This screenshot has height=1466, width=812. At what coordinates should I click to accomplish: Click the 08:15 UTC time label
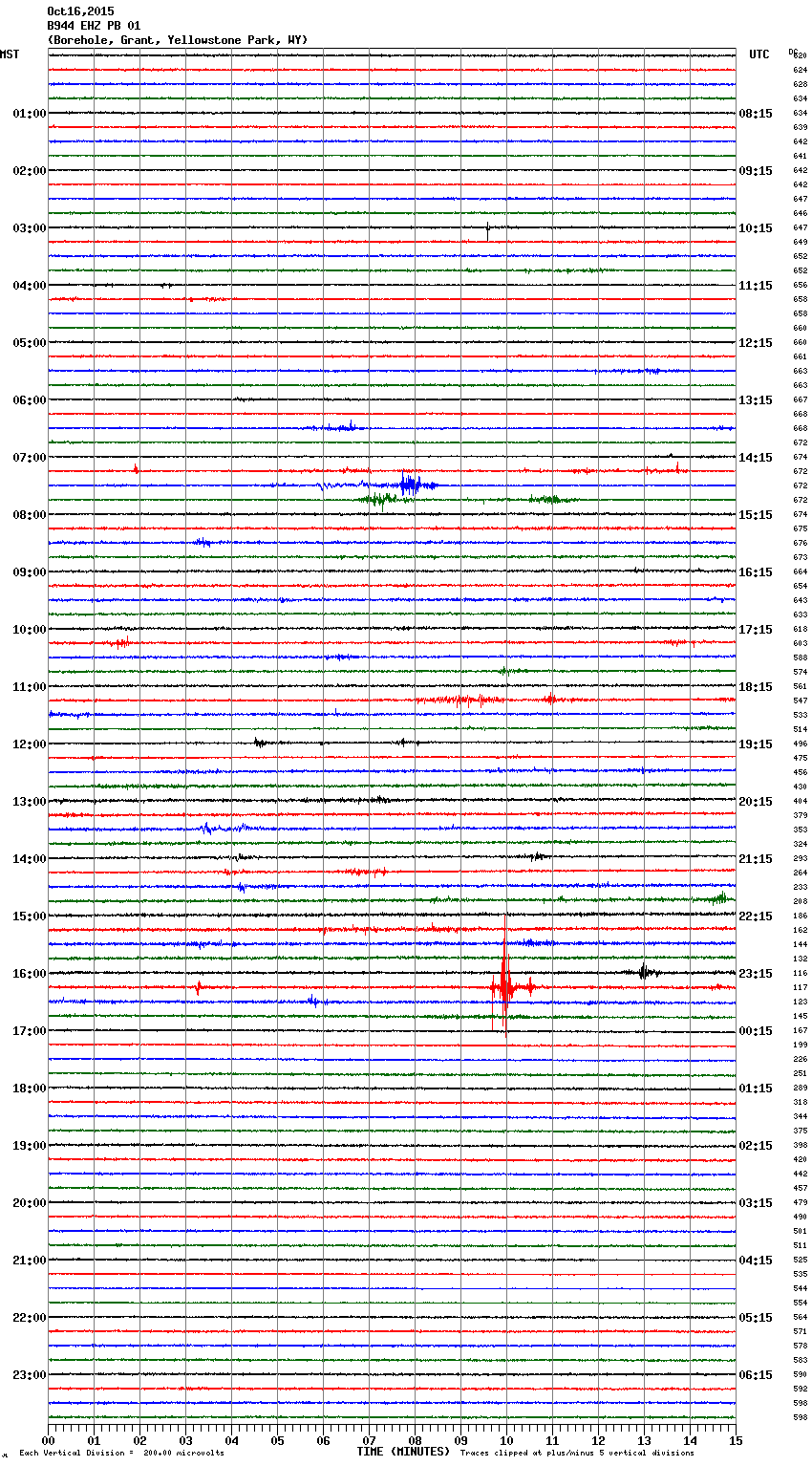tap(756, 114)
